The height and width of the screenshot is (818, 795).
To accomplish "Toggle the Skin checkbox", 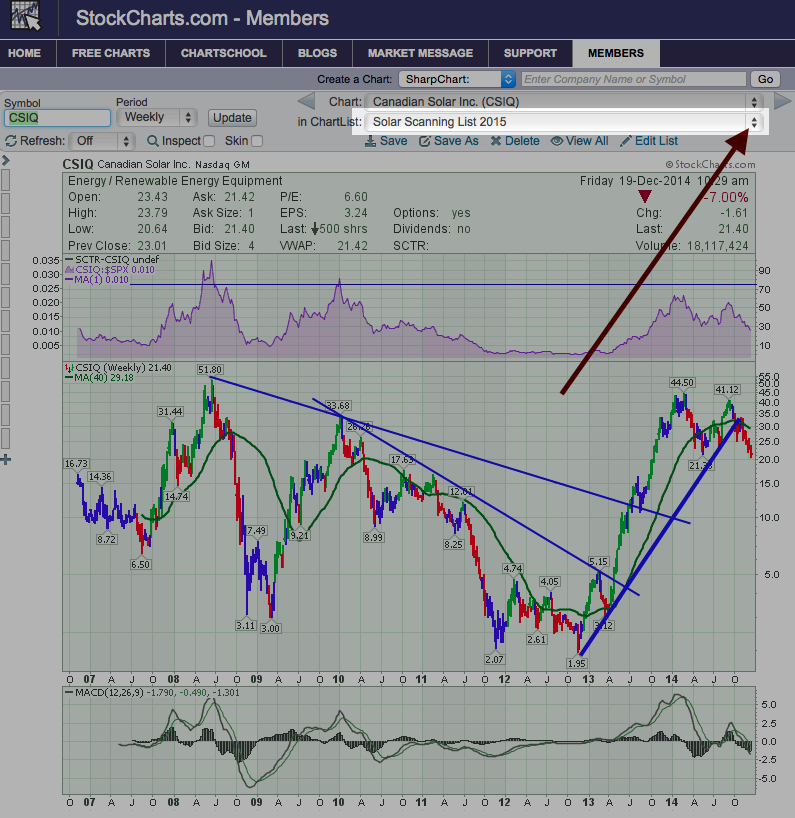I will click(257, 142).
